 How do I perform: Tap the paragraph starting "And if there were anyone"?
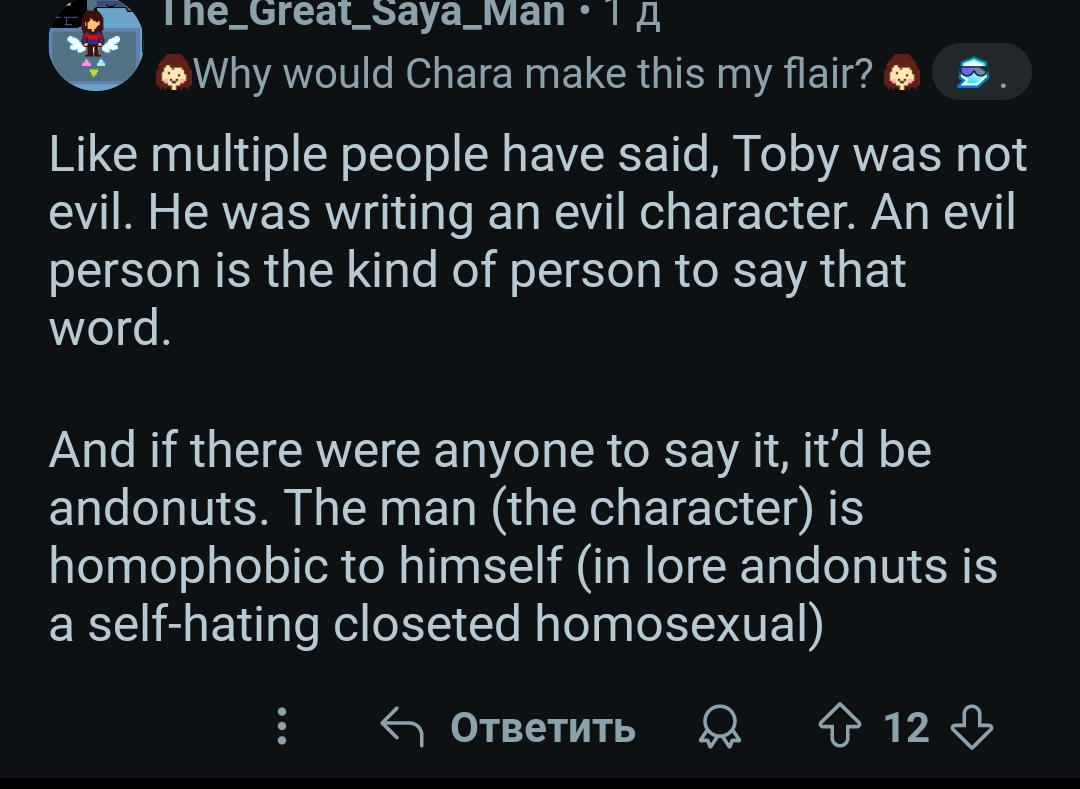tap(522, 536)
